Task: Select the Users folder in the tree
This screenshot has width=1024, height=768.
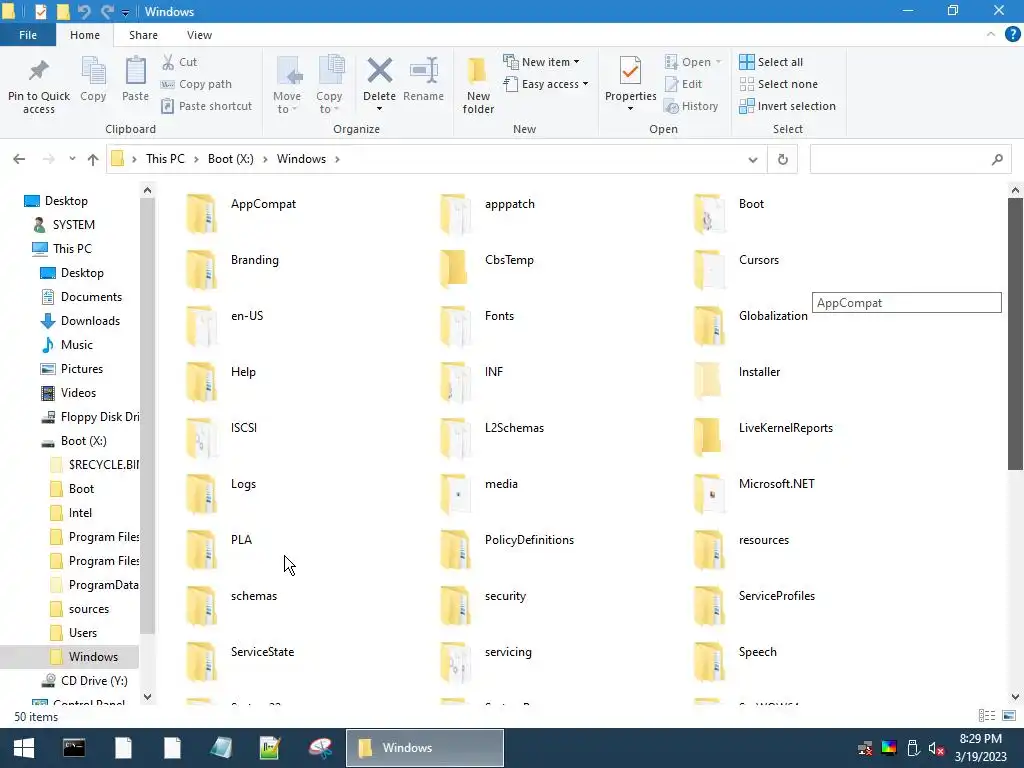Action: (82, 633)
